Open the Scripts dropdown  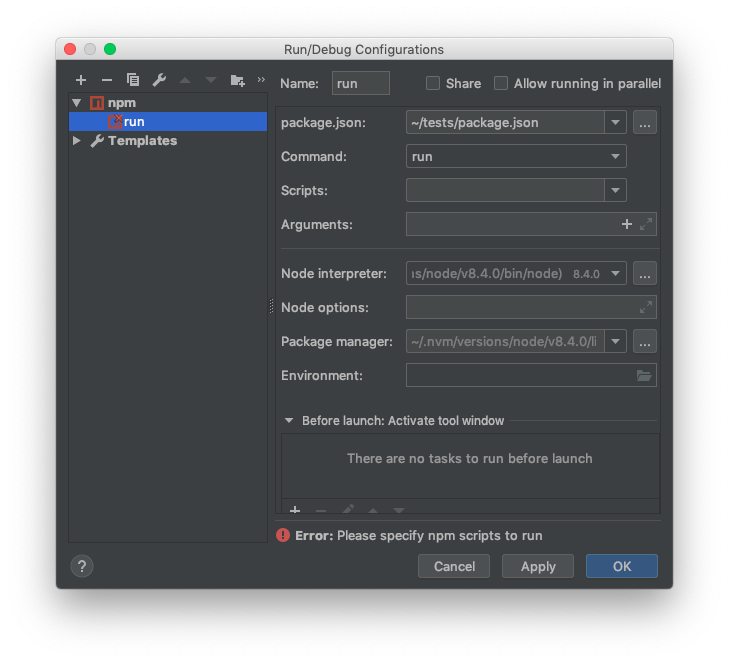(x=615, y=190)
